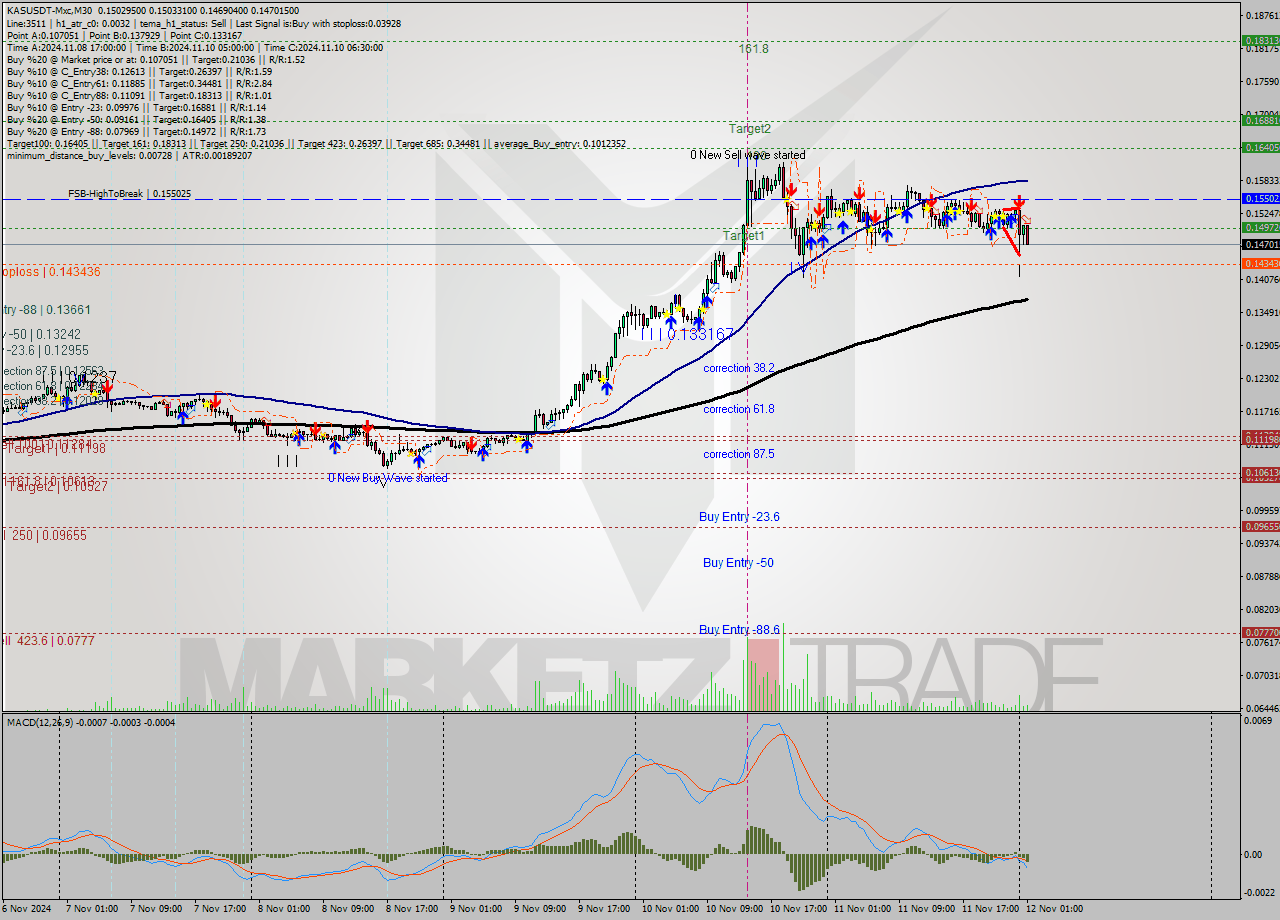
Task: Click the '9 Nov 17:00' time label
Action: 604,908
